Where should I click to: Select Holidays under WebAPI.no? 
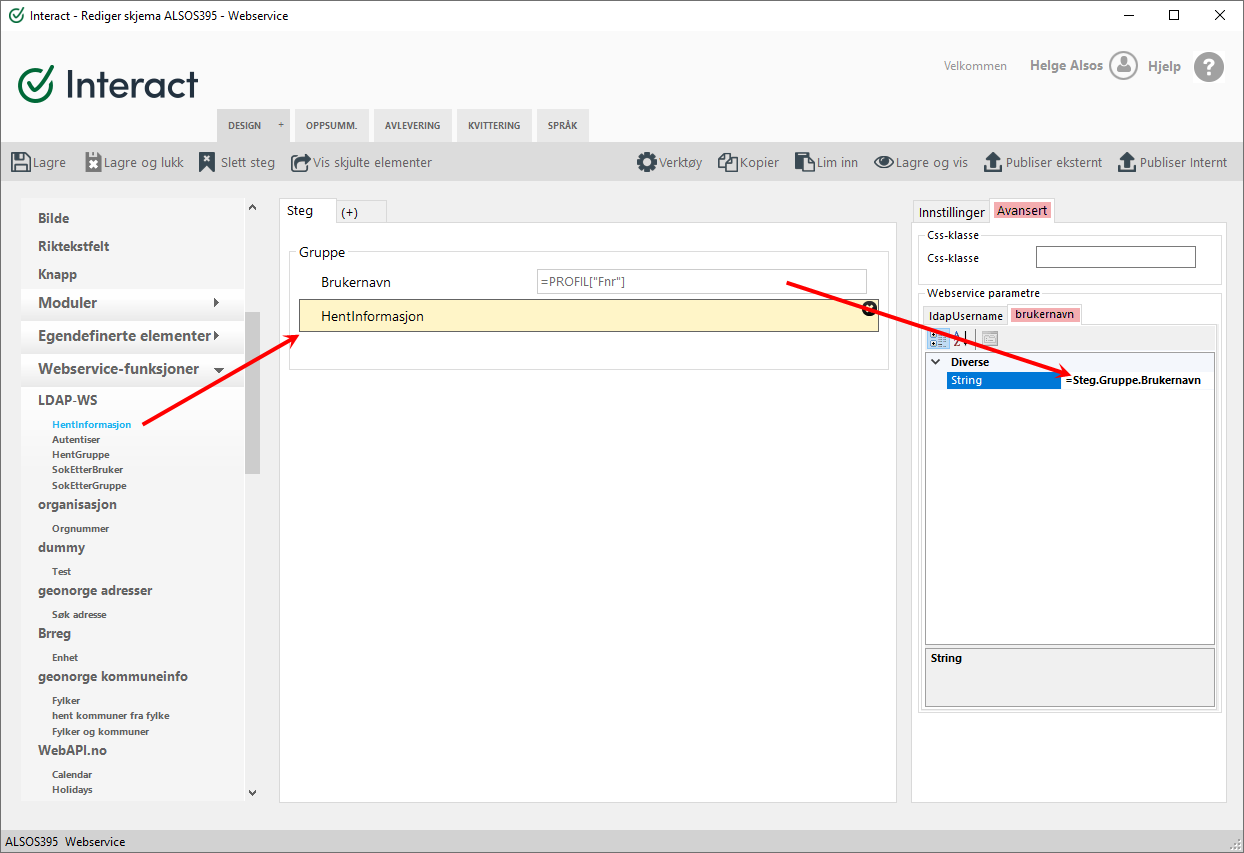click(x=72, y=789)
